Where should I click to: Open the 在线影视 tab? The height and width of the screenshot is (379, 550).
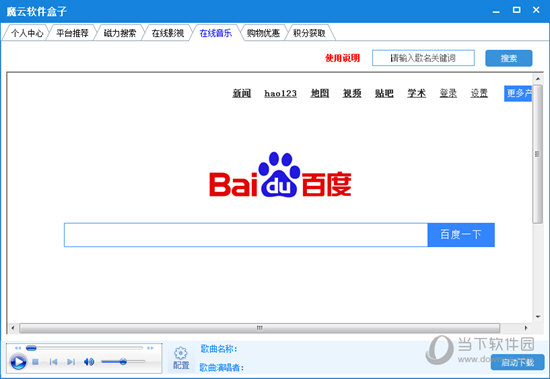pos(168,33)
